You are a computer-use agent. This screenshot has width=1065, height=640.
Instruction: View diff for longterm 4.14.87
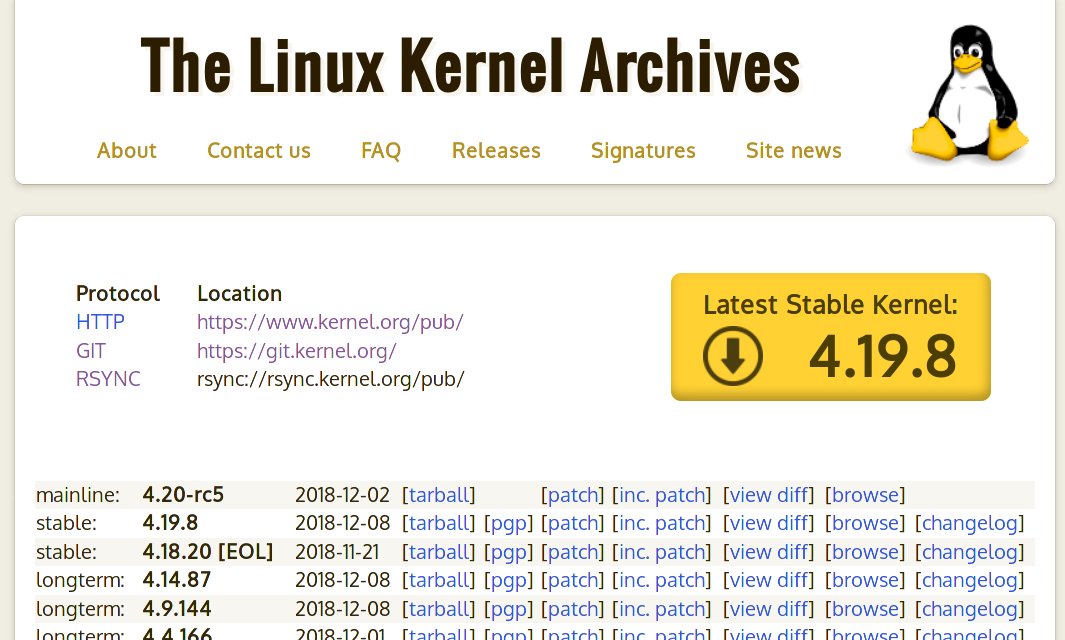coord(768,580)
